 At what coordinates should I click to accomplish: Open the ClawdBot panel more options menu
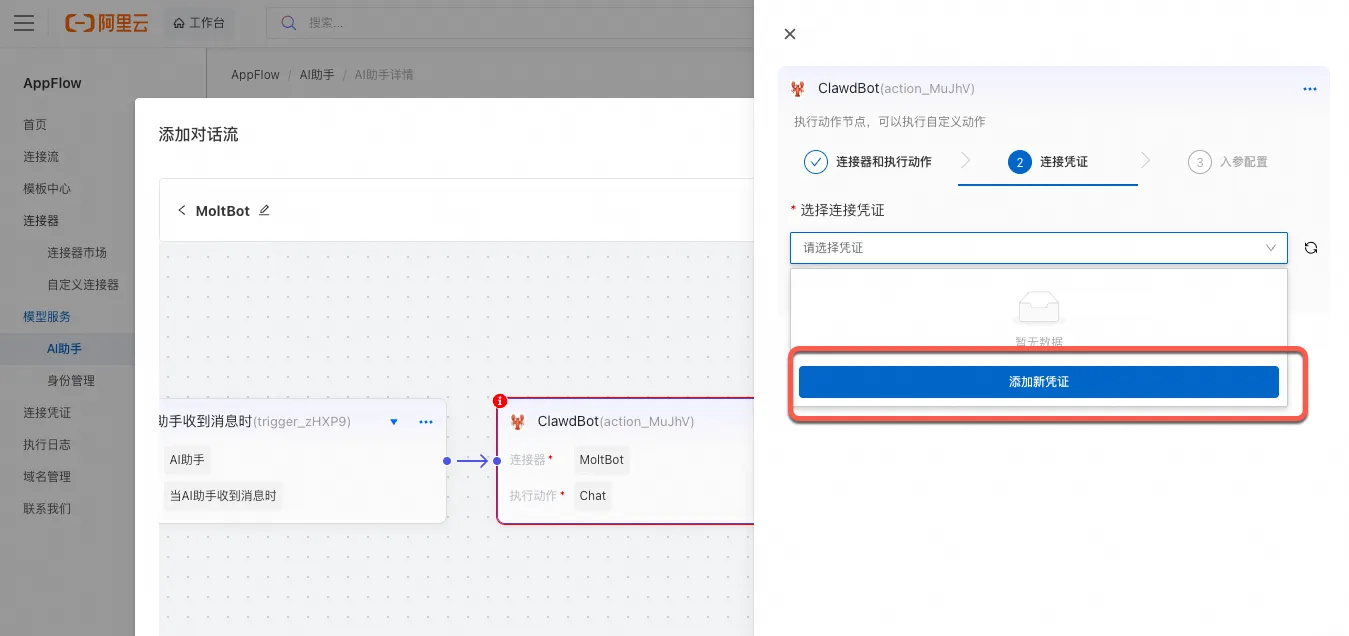coord(1310,89)
